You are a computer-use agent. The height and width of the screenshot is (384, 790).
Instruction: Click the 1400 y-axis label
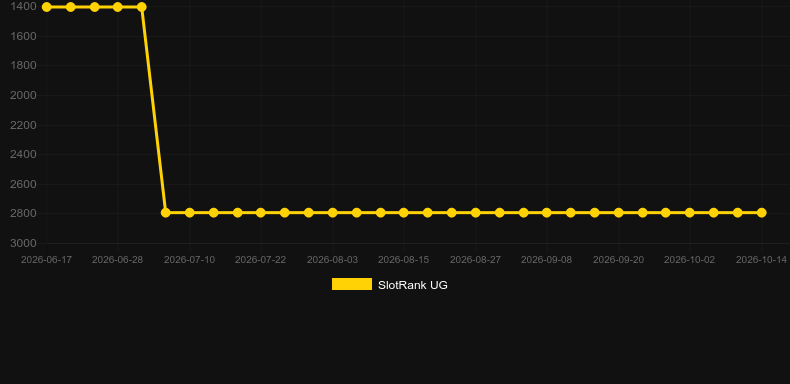23,7
